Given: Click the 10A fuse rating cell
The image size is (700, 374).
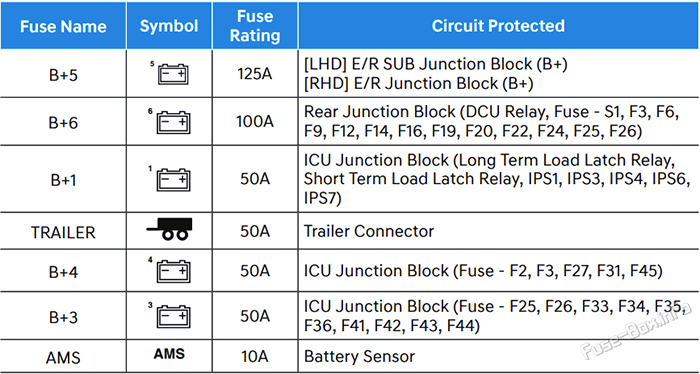Looking at the screenshot, I should [255, 357].
